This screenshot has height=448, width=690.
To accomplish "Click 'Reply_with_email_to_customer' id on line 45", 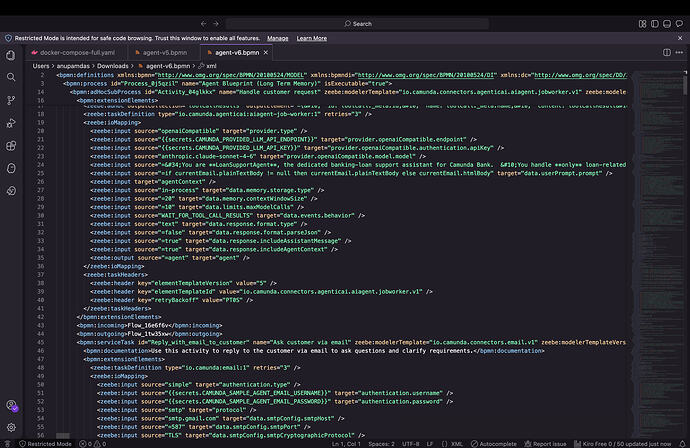I will point(198,342).
